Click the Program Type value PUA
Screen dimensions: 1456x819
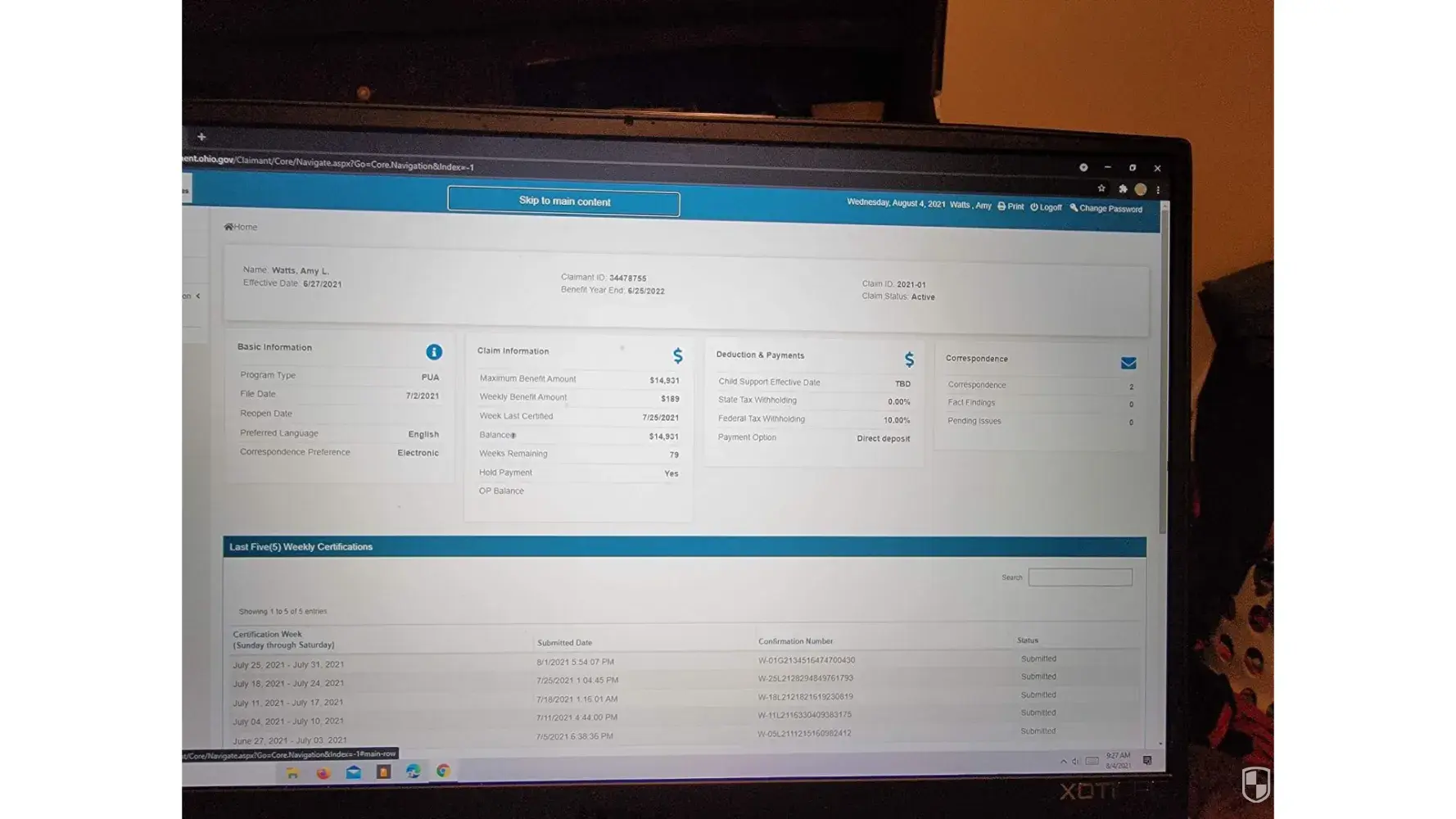[x=430, y=378]
